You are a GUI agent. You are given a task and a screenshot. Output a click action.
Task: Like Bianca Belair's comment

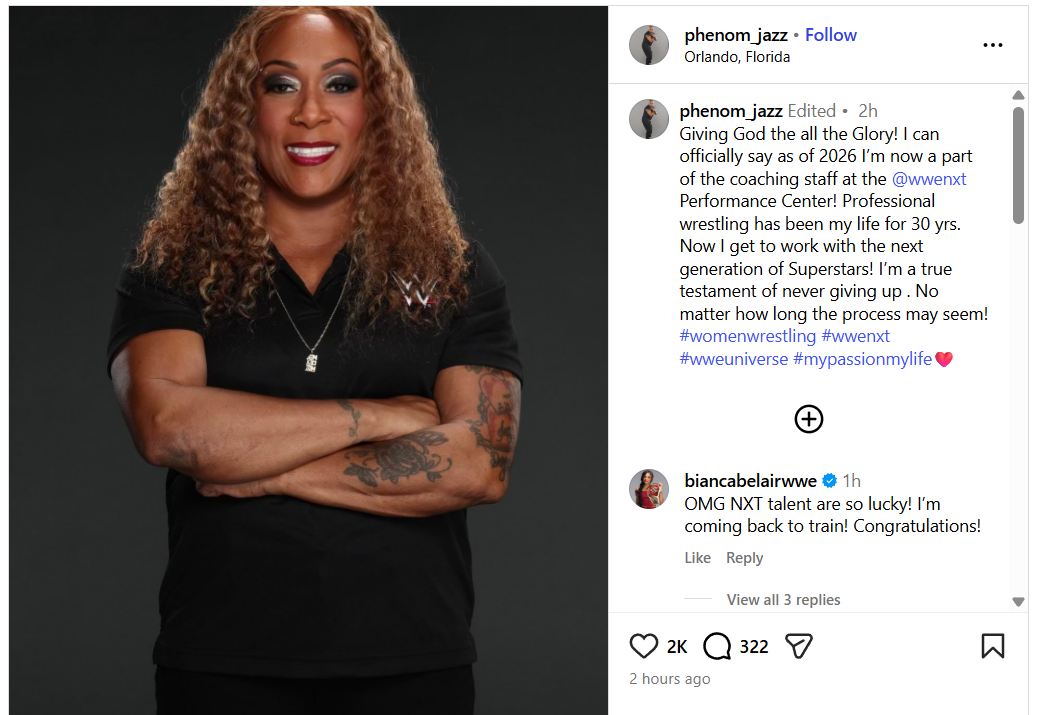coord(697,557)
